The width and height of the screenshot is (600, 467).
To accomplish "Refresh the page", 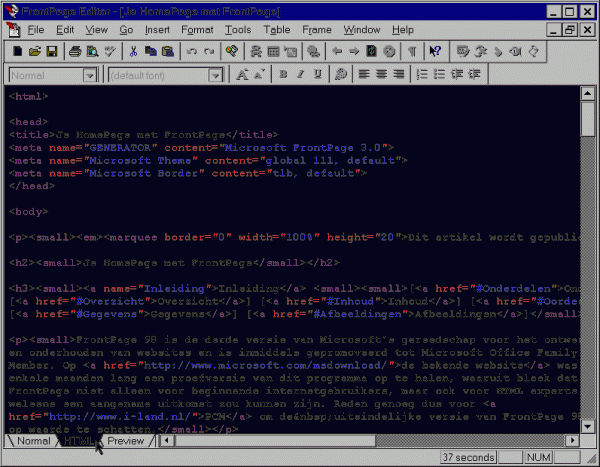I will coord(372,51).
